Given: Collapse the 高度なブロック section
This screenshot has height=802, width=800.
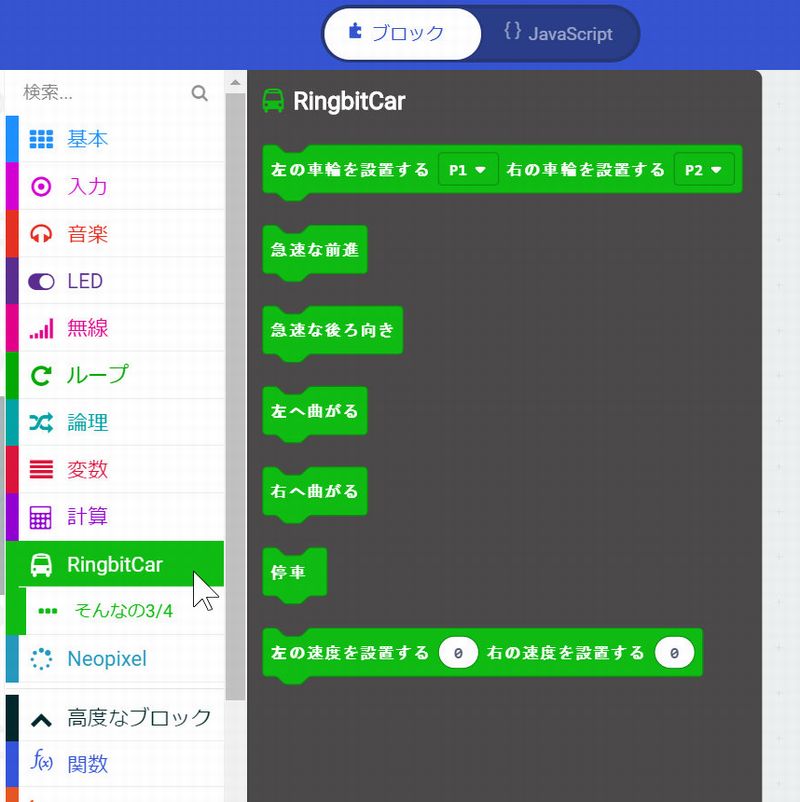Looking at the screenshot, I should [120, 717].
